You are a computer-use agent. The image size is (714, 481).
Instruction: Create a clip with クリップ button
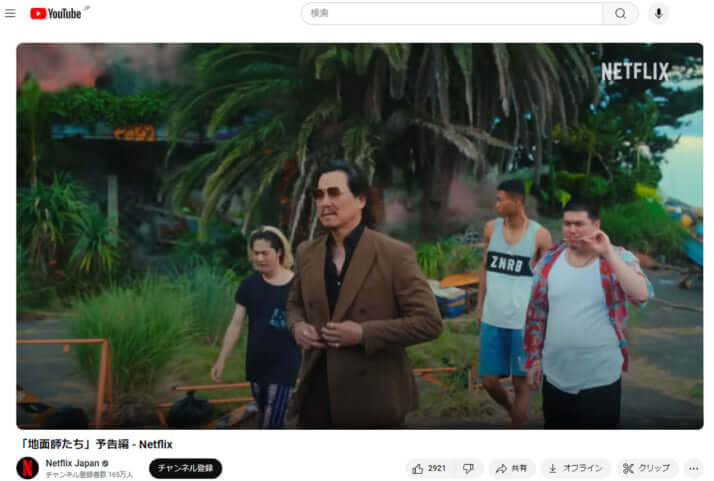point(646,468)
